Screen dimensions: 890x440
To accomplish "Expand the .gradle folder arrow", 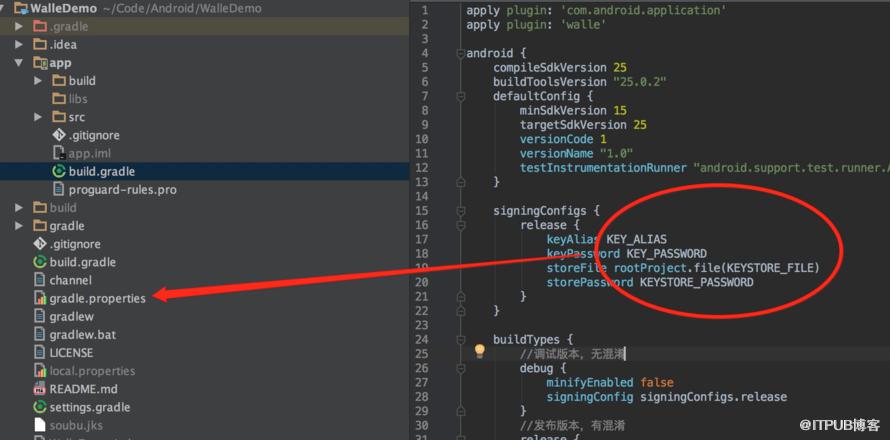I will [19, 26].
